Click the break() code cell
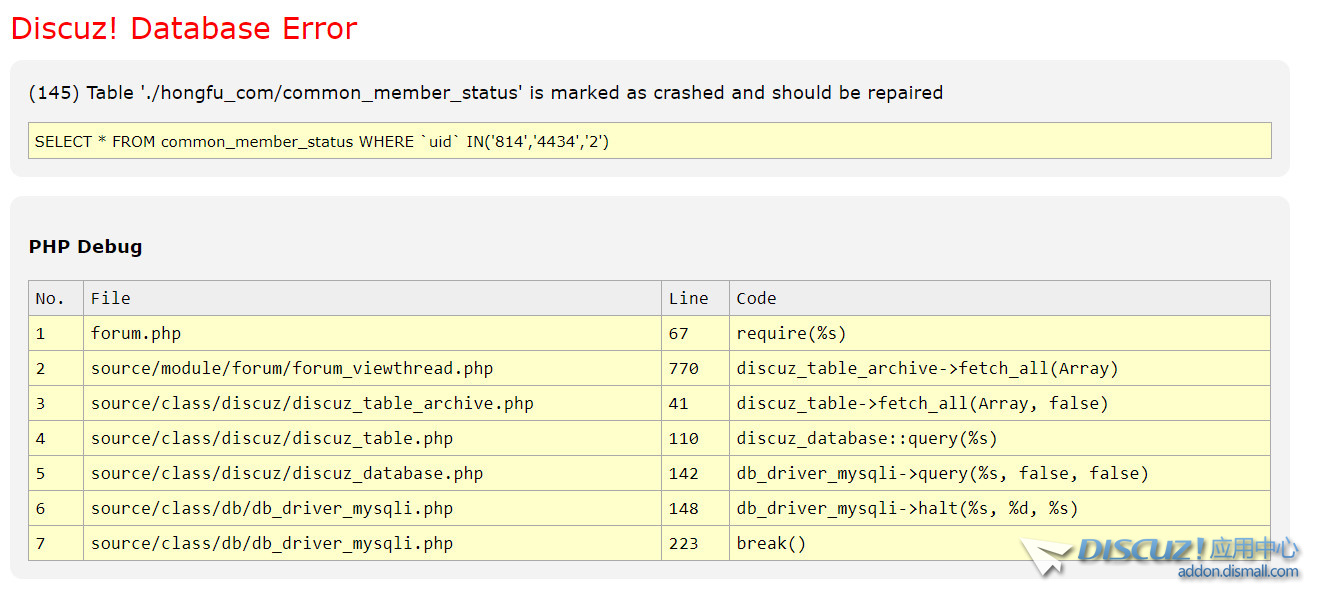 [x=771, y=543]
